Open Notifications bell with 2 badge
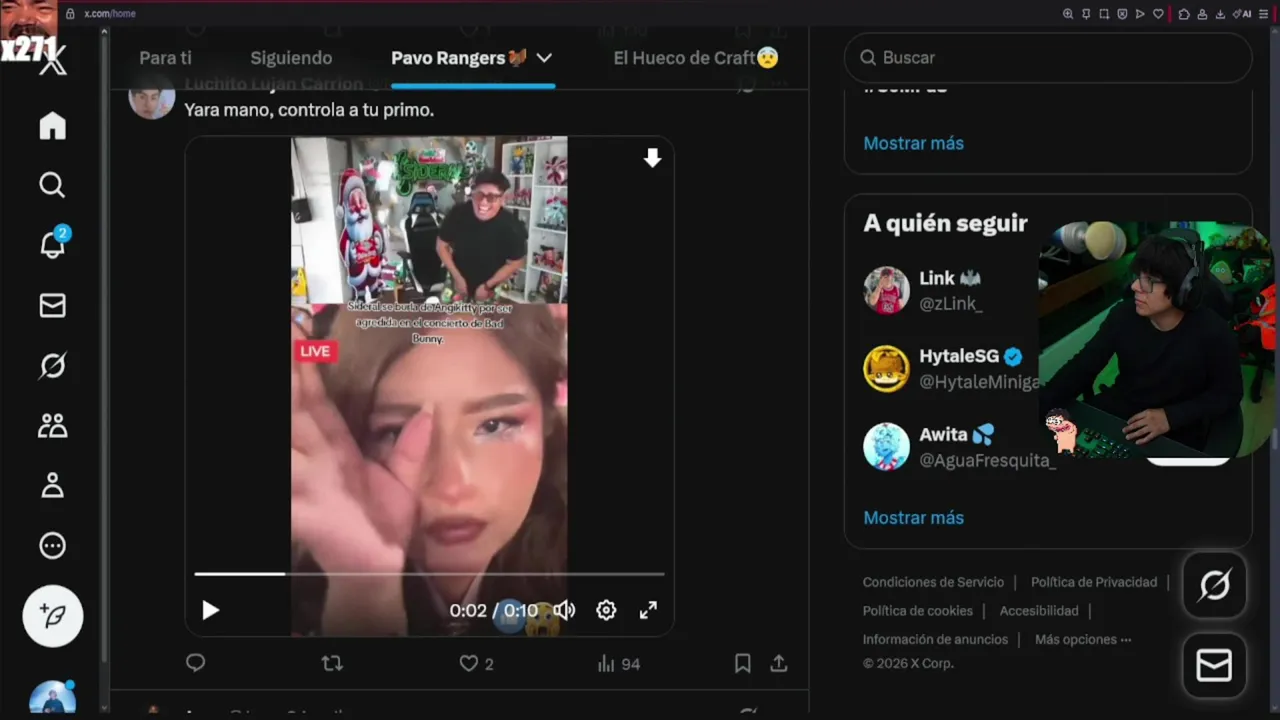1280x720 pixels. pos(52,243)
